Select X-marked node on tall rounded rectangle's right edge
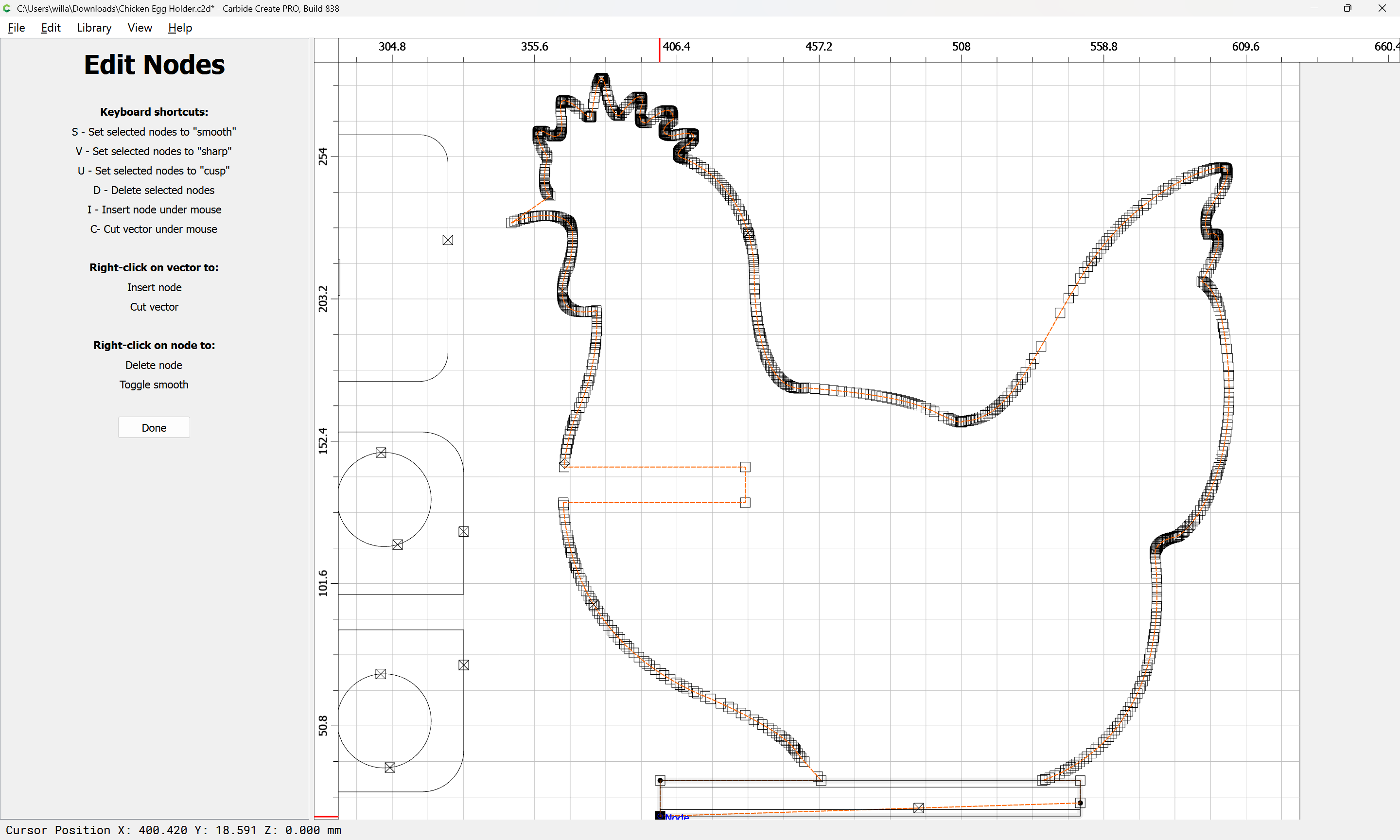Image resolution: width=1400 pixels, height=840 pixels. (x=448, y=240)
